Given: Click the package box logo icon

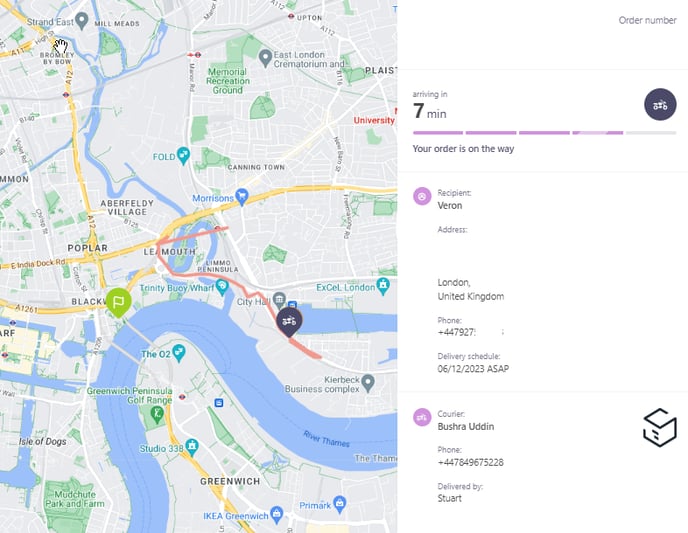Looking at the screenshot, I should pos(660,428).
